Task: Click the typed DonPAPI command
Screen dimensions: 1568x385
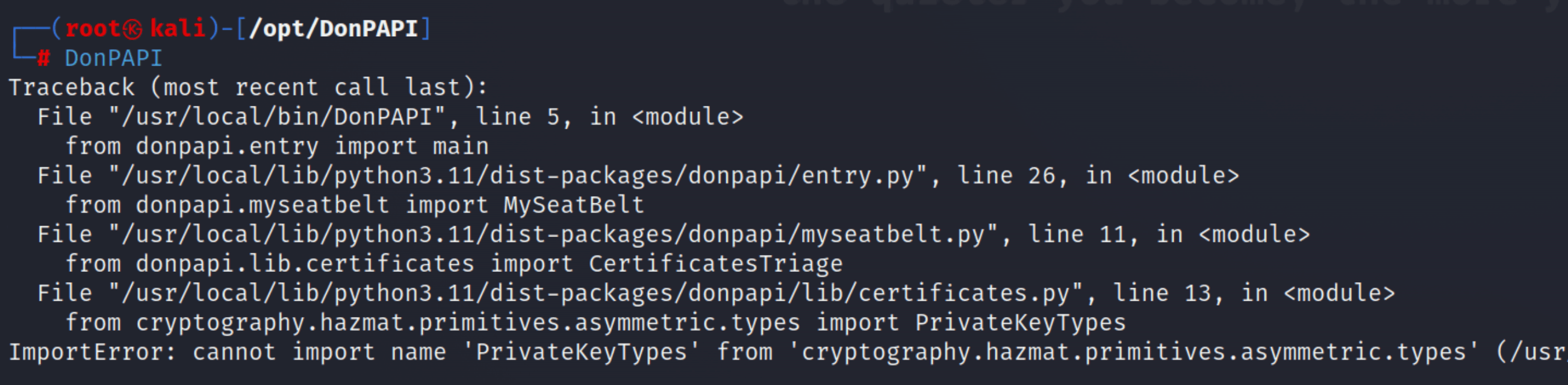Action: (114, 58)
